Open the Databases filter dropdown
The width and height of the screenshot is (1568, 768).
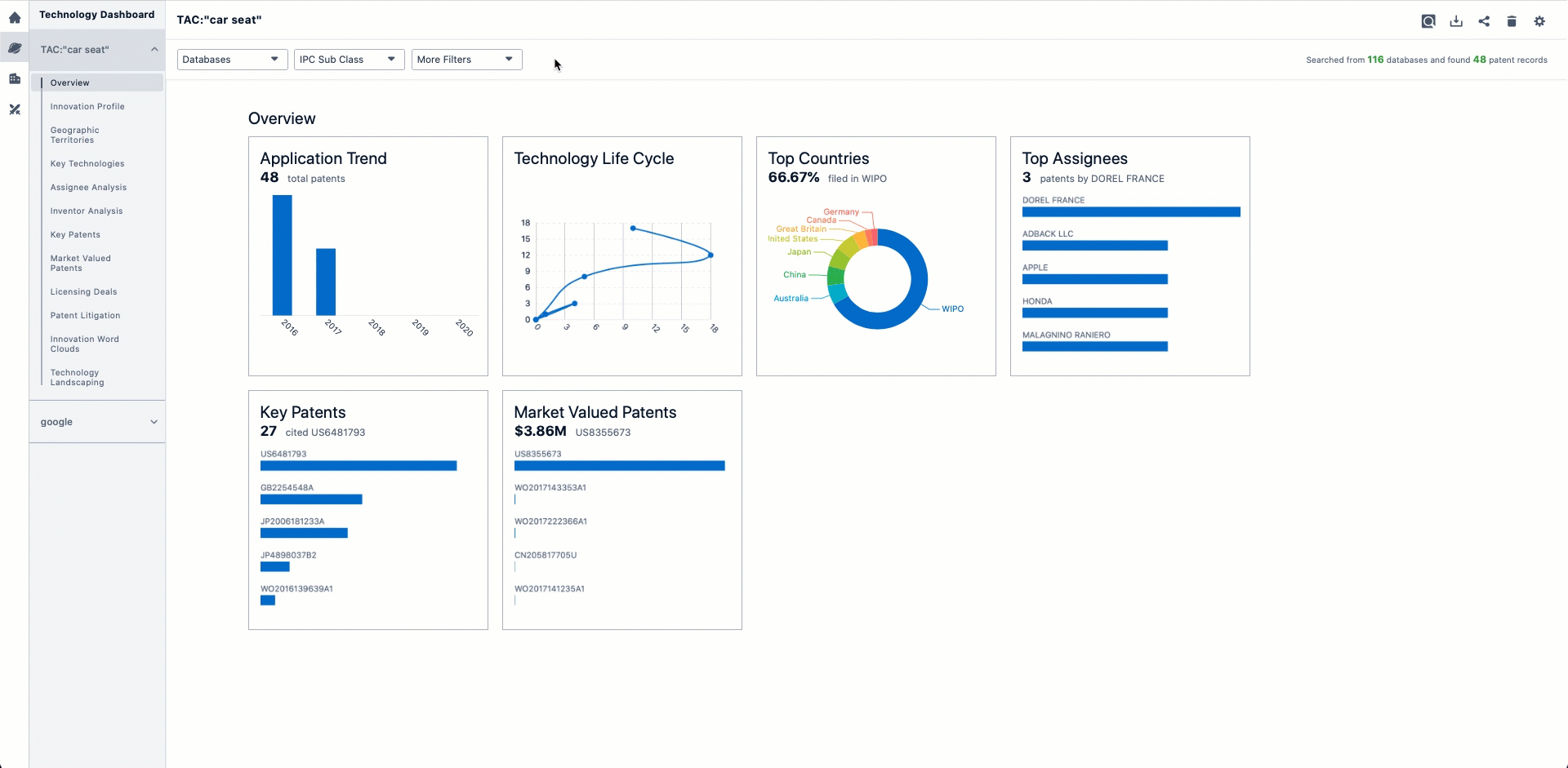point(232,60)
